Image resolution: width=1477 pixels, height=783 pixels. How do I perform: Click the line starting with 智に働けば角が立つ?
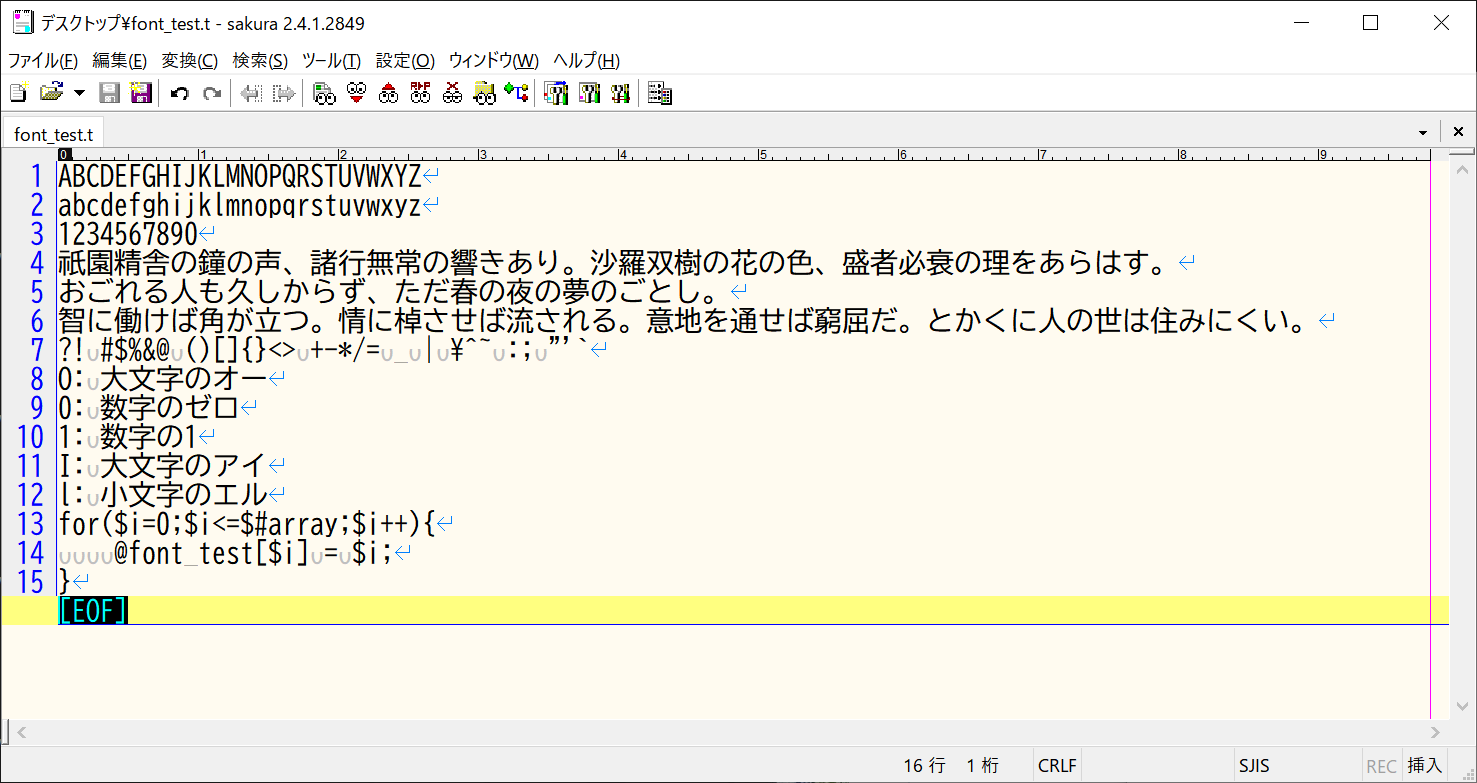(x=683, y=322)
